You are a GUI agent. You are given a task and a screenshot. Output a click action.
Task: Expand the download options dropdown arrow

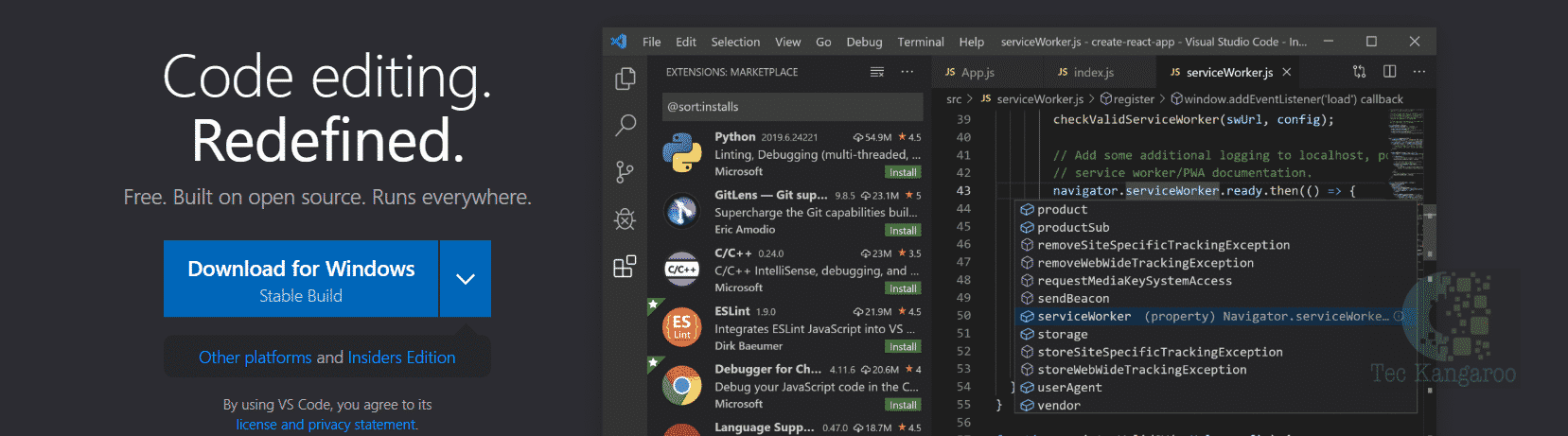tap(466, 279)
